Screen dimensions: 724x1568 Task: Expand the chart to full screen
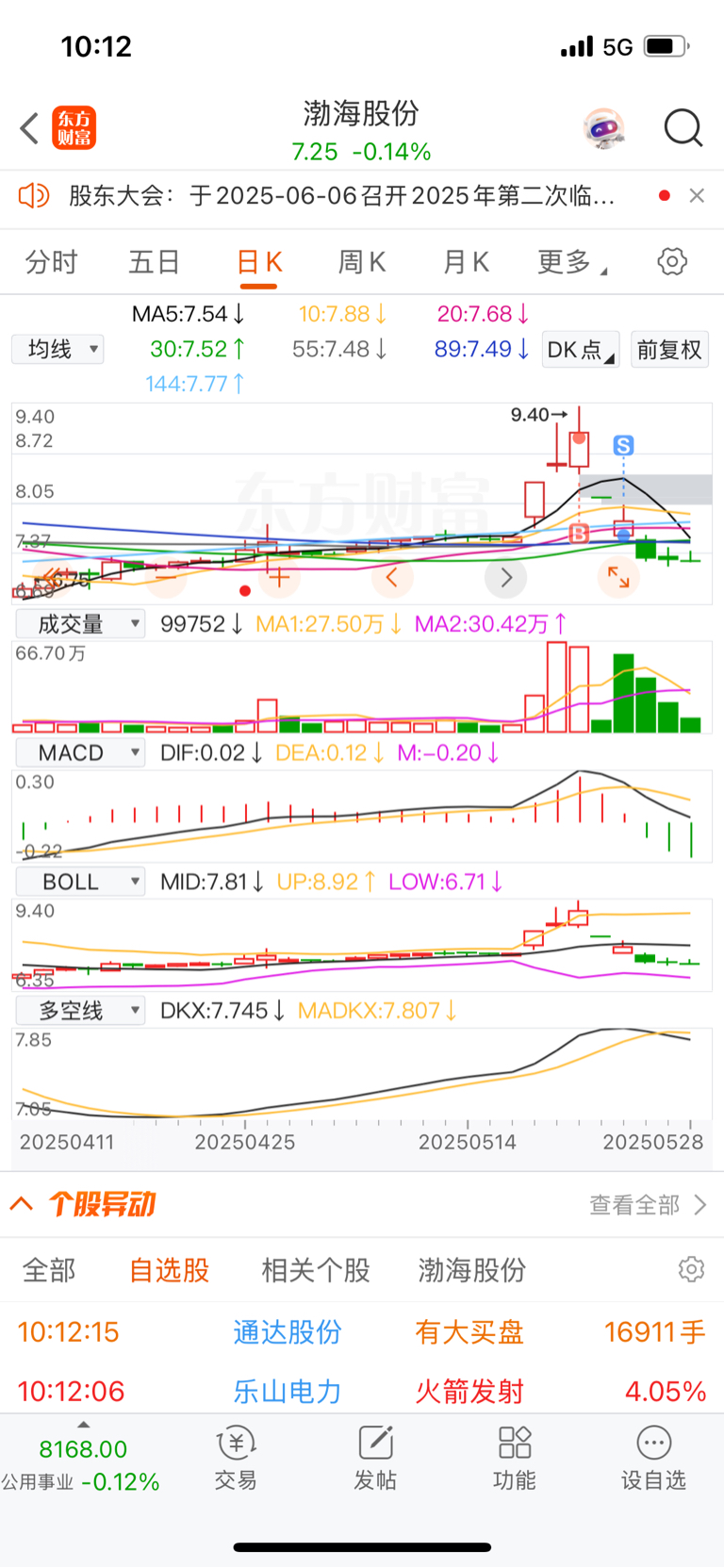tap(618, 577)
